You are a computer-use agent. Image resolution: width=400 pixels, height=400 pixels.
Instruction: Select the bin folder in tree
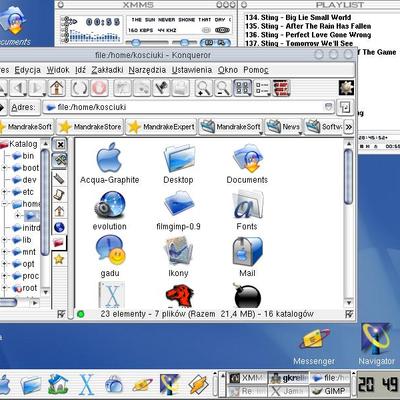pyautogui.click(x=23, y=156)
